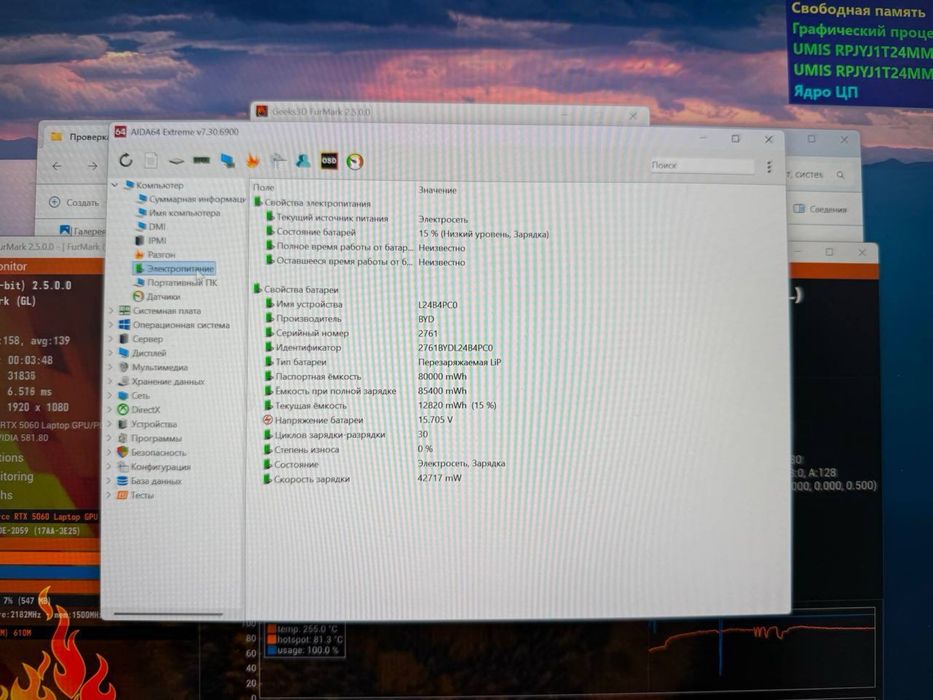Select the Паспортная ёмкость row
Image resolution: width=933 pixels, height=700 pixels.
pyautogui.click(x=366, y=377)
